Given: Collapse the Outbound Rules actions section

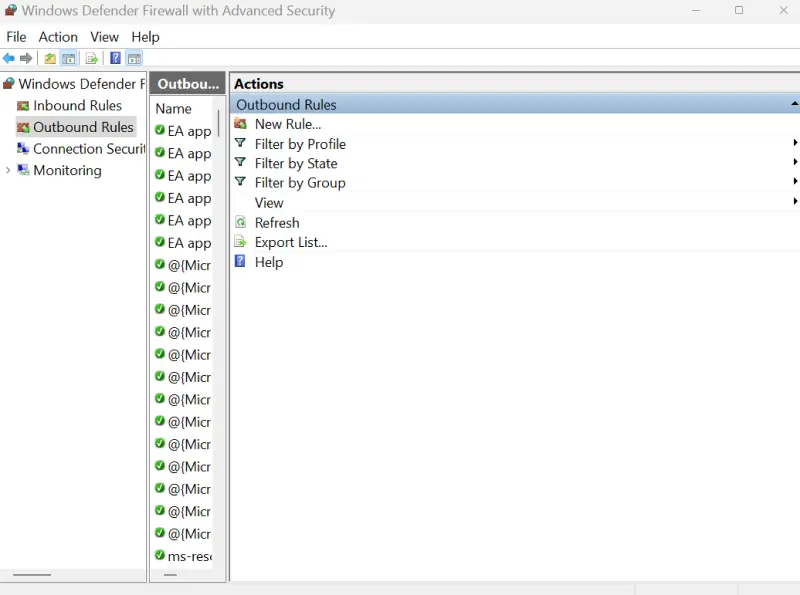Looking at the screenshot, I should 794,104.
